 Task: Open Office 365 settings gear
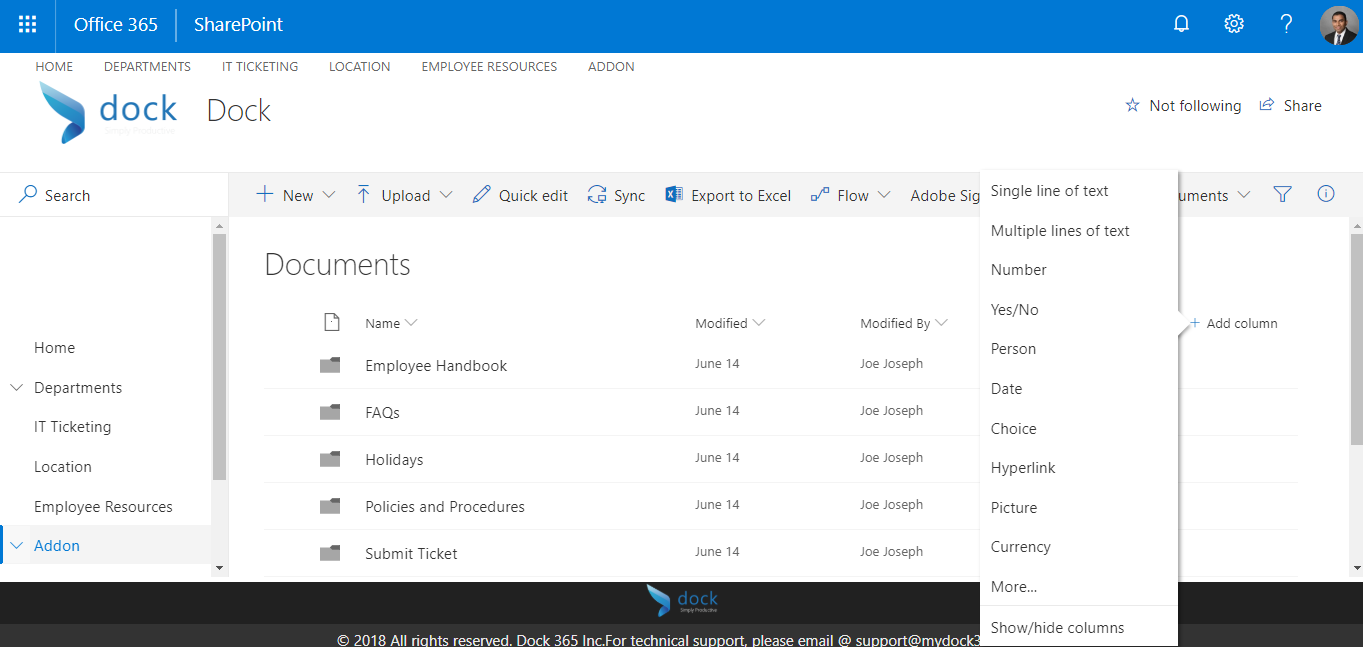(1233, 22)
